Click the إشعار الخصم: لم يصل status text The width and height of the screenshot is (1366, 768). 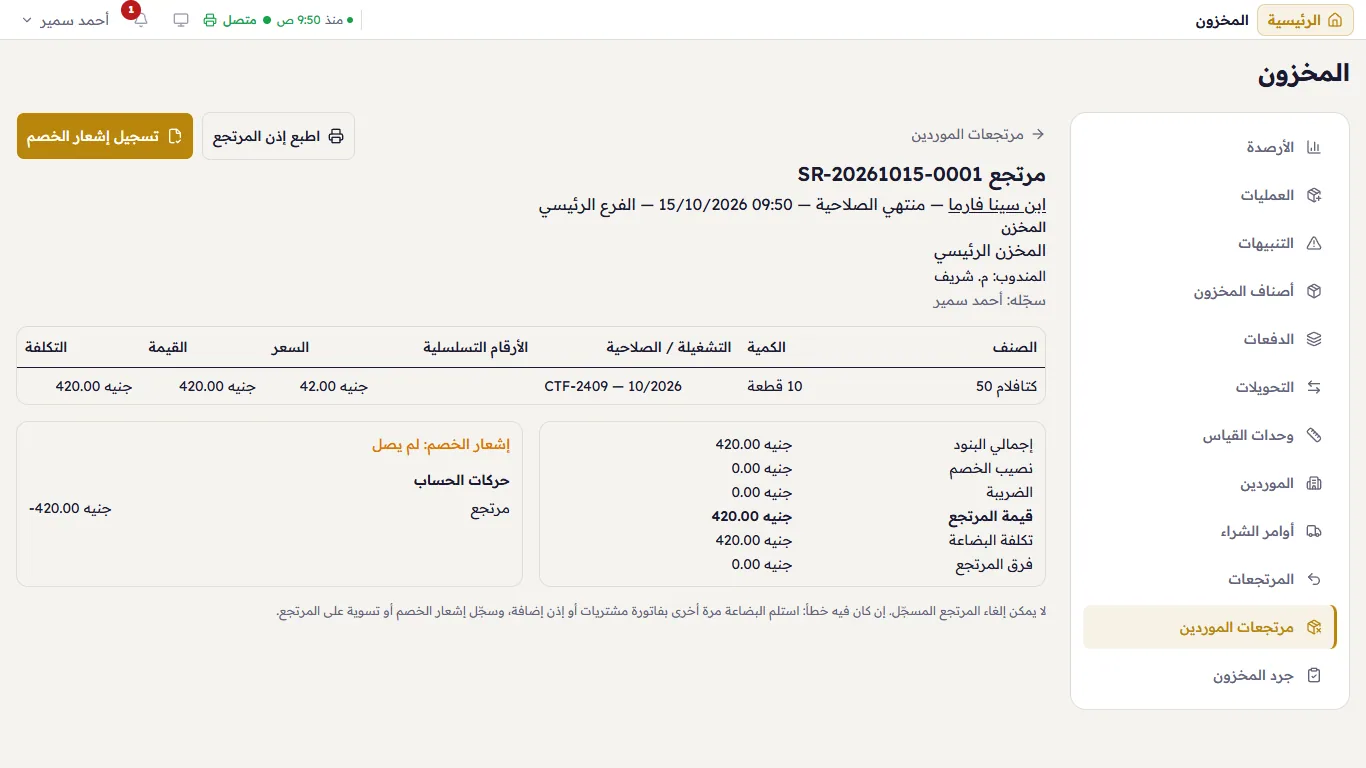(x=441, y=445)
